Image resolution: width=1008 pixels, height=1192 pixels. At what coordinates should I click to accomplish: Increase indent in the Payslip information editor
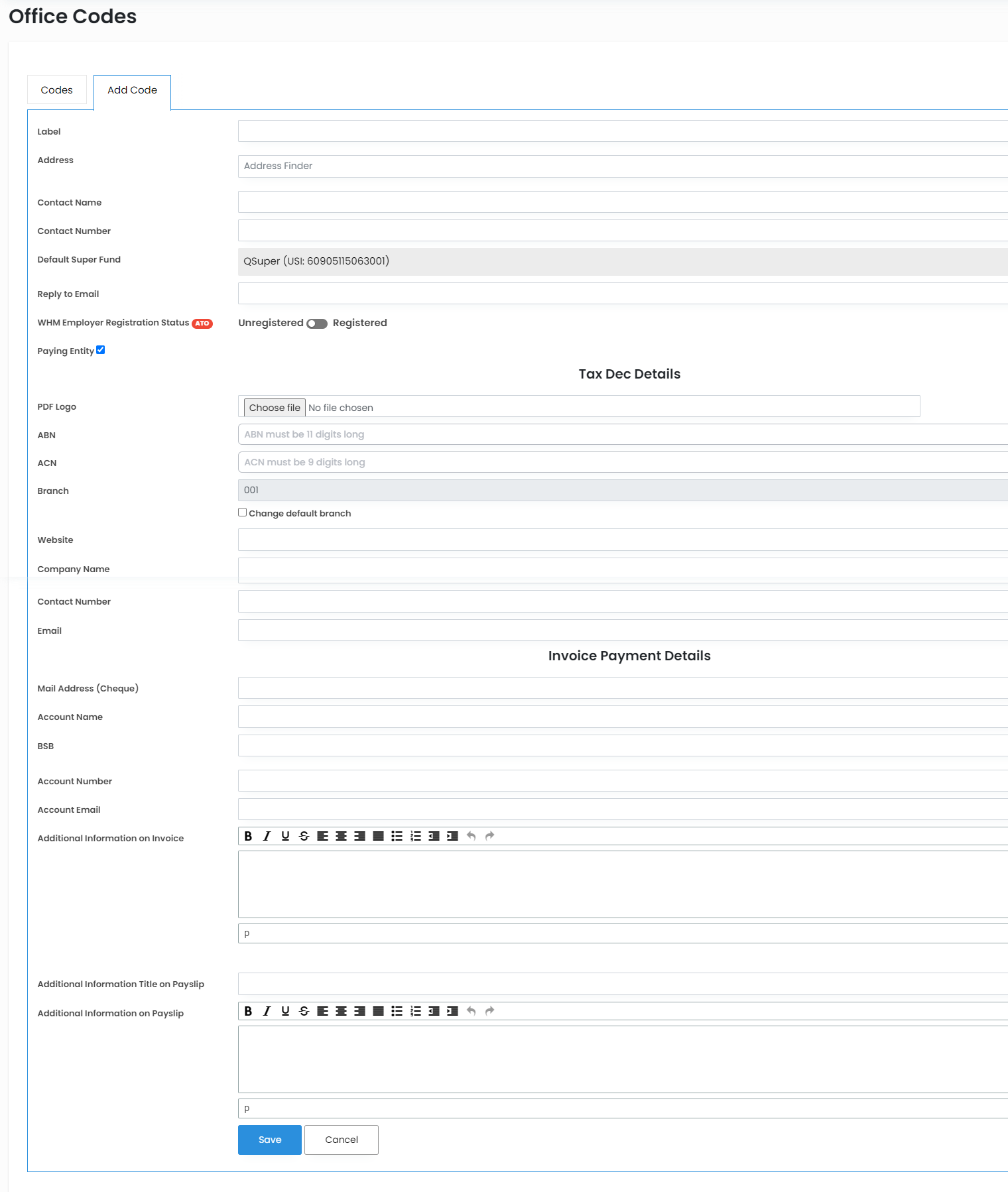pos(452,1011)
